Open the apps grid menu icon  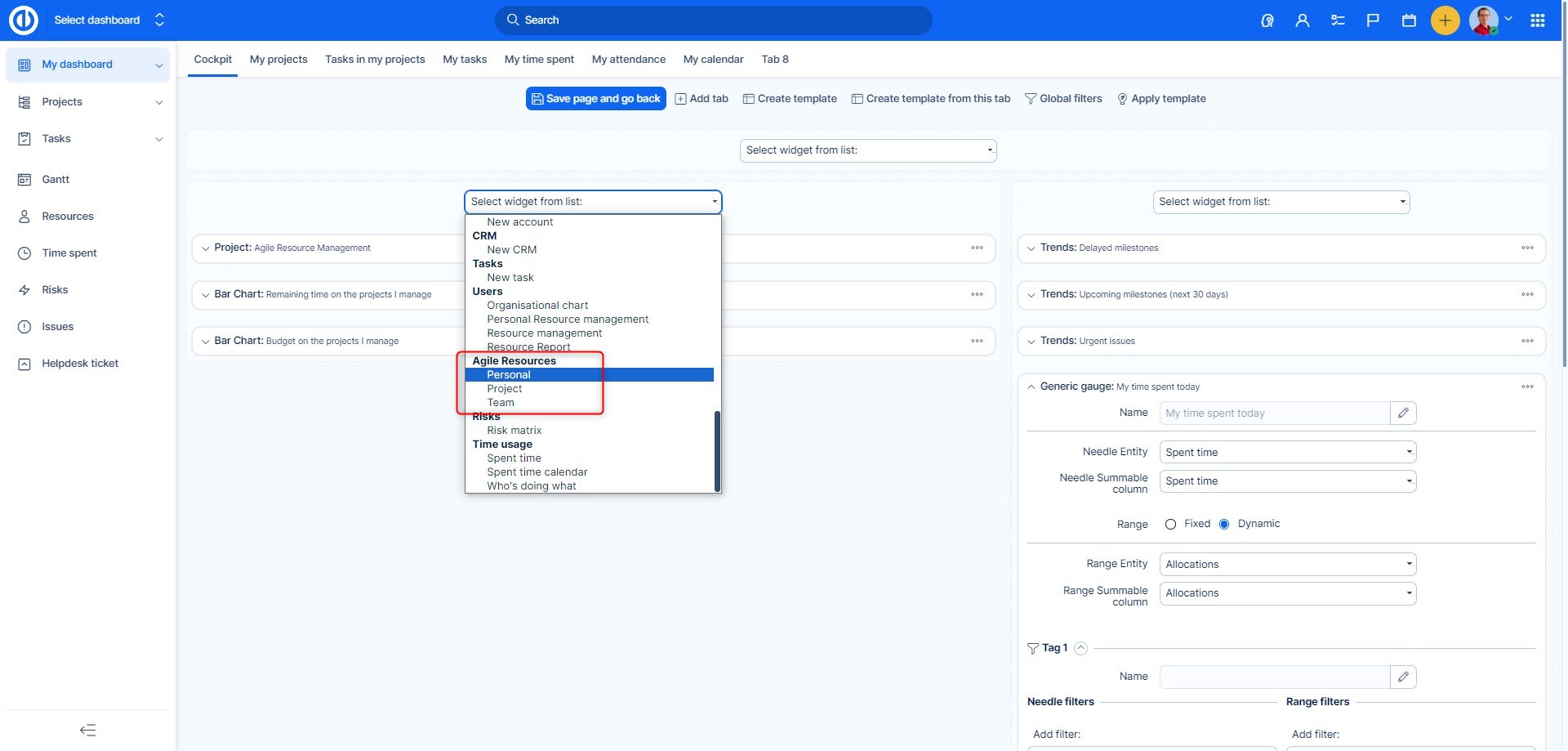[1538, 20]
